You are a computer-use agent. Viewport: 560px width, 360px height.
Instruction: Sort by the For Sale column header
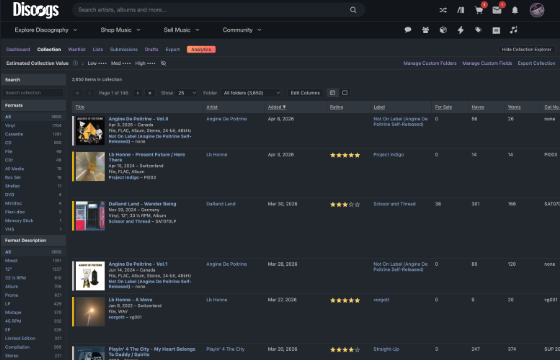(x=443, y=107)
